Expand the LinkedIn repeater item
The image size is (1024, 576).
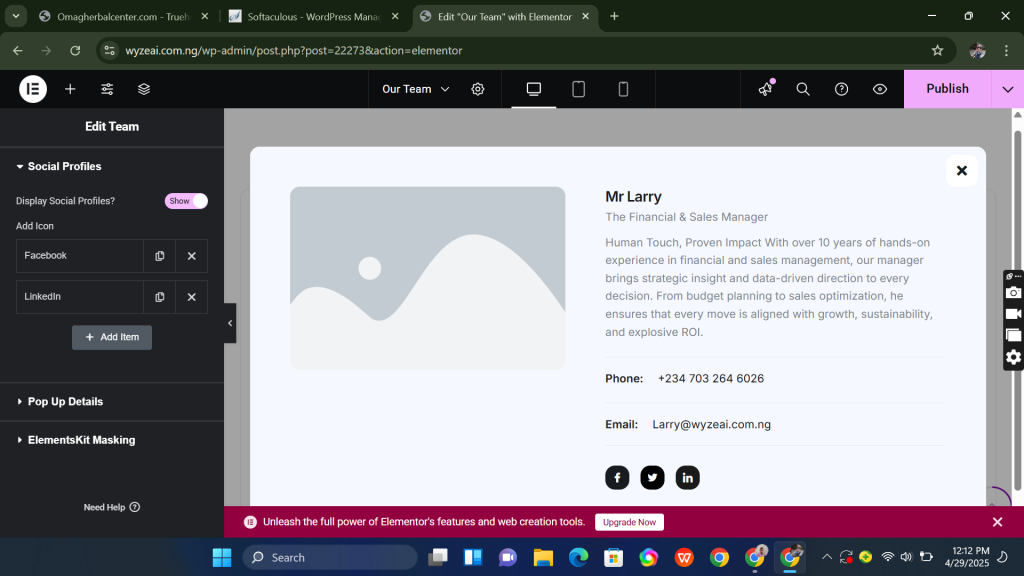click(80, 297)
